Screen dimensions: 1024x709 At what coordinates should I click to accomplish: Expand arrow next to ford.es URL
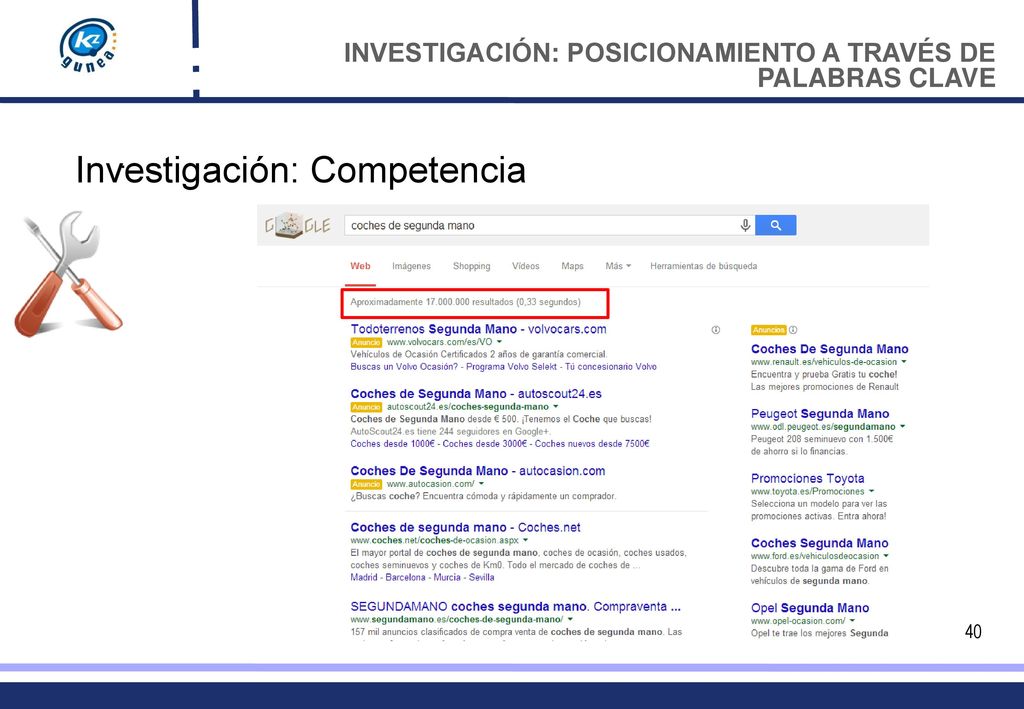886,556
